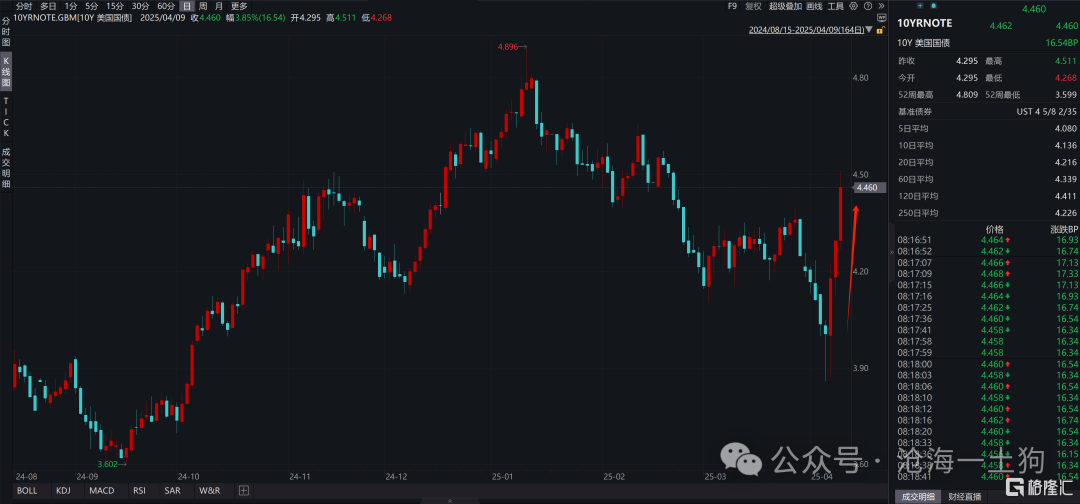Click the 52周最高 value 4.809
Image resolution: width=1080 pixels, height=504 pixels.
coord(966,94)
